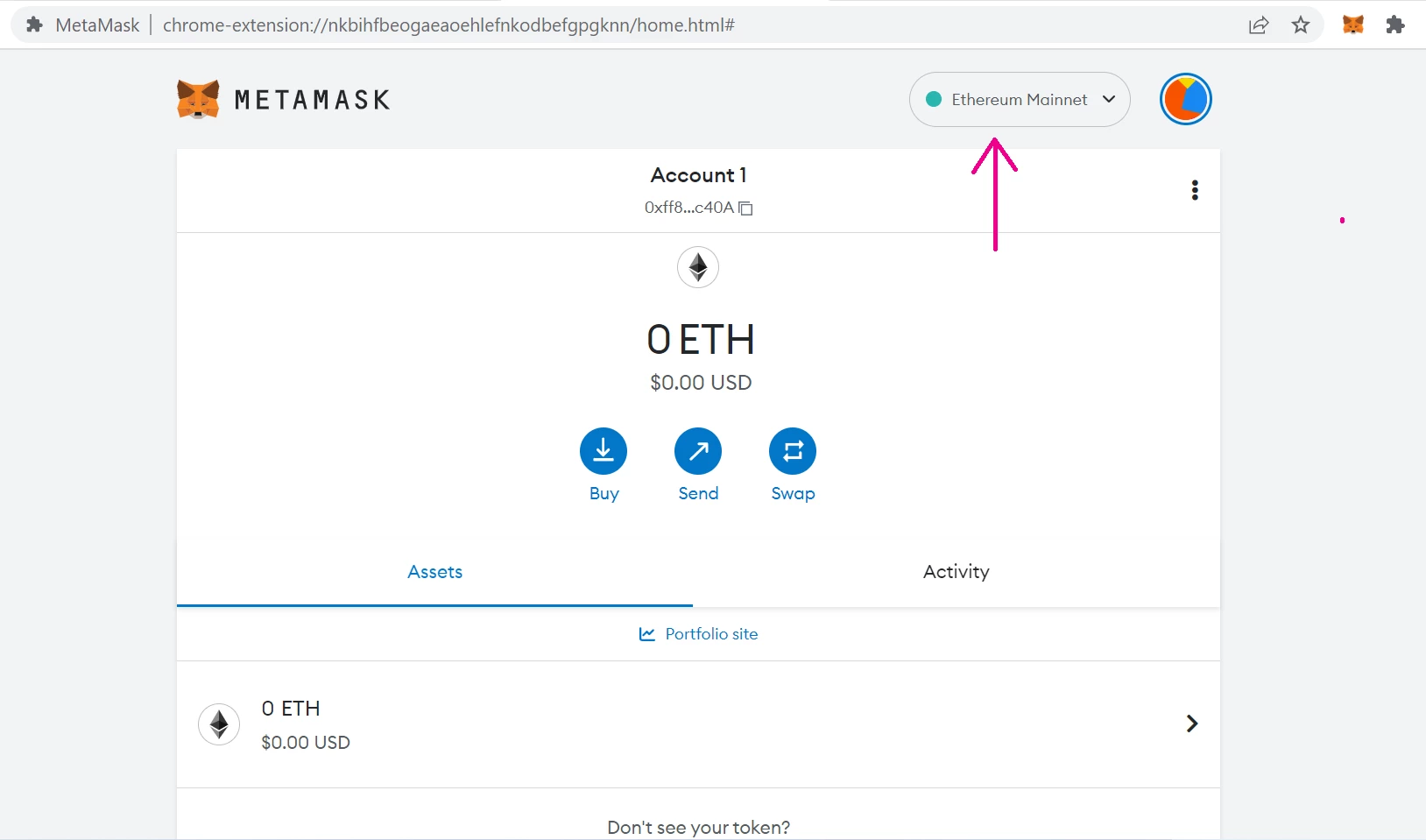Click the Send label
This screenshot has height=840, width=1426.
coord(698,494)
